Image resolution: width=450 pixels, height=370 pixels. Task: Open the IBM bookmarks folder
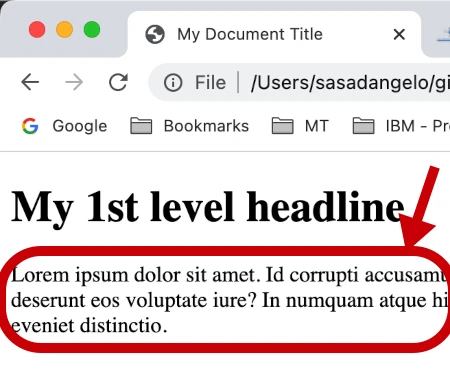click(x=401, y=126)
